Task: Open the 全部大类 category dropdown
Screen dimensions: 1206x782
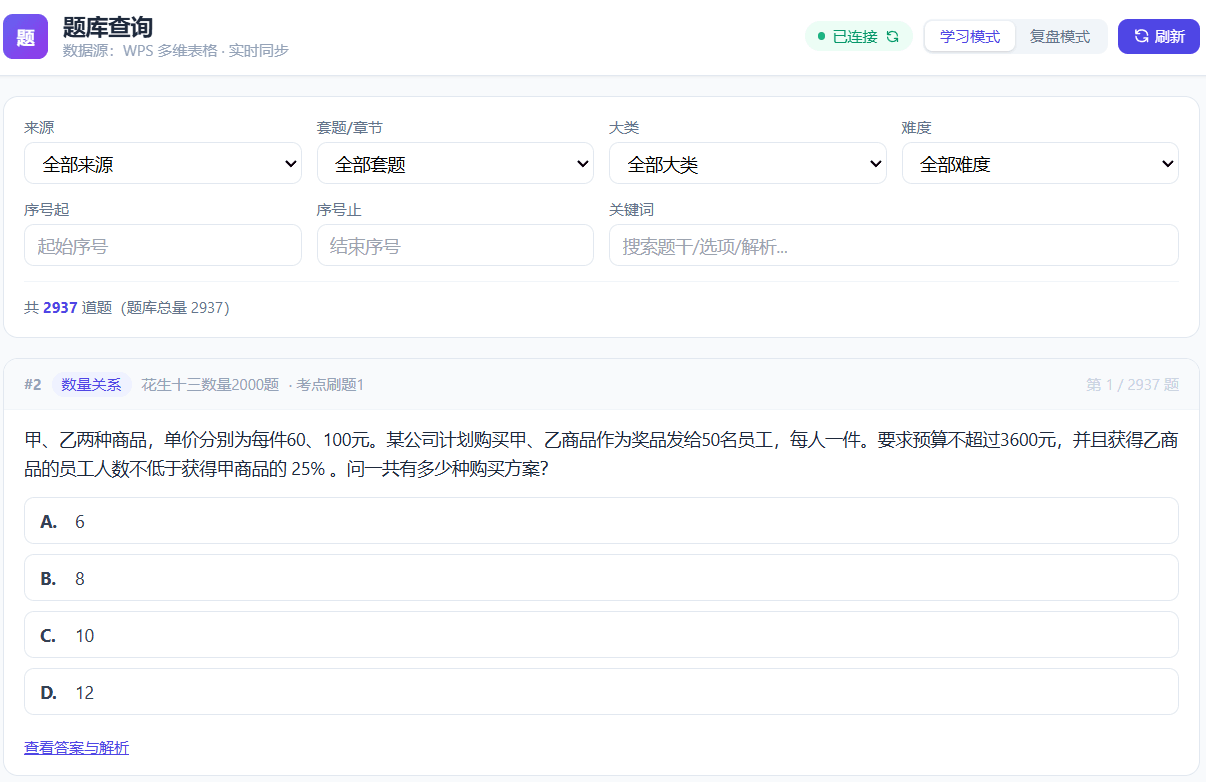Action: click(x=748, y=163)
